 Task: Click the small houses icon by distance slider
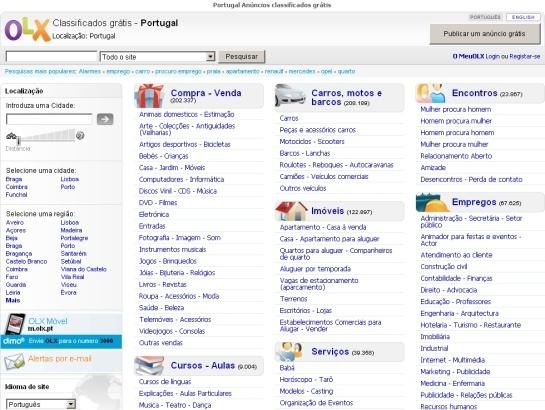click(x=11, y=136)
